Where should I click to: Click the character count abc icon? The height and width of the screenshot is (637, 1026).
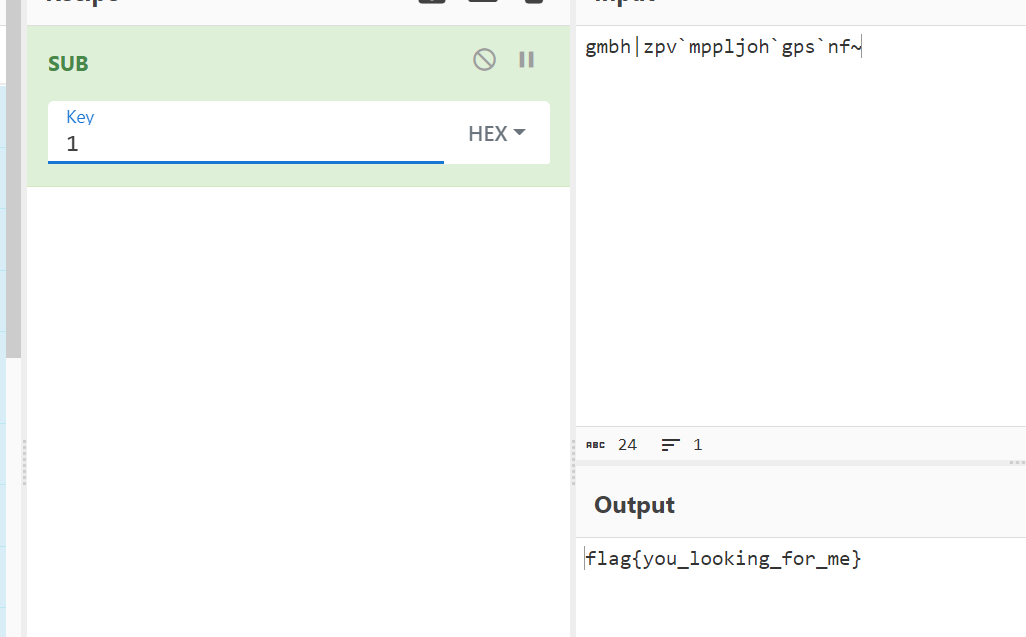(x=595, y=445)
